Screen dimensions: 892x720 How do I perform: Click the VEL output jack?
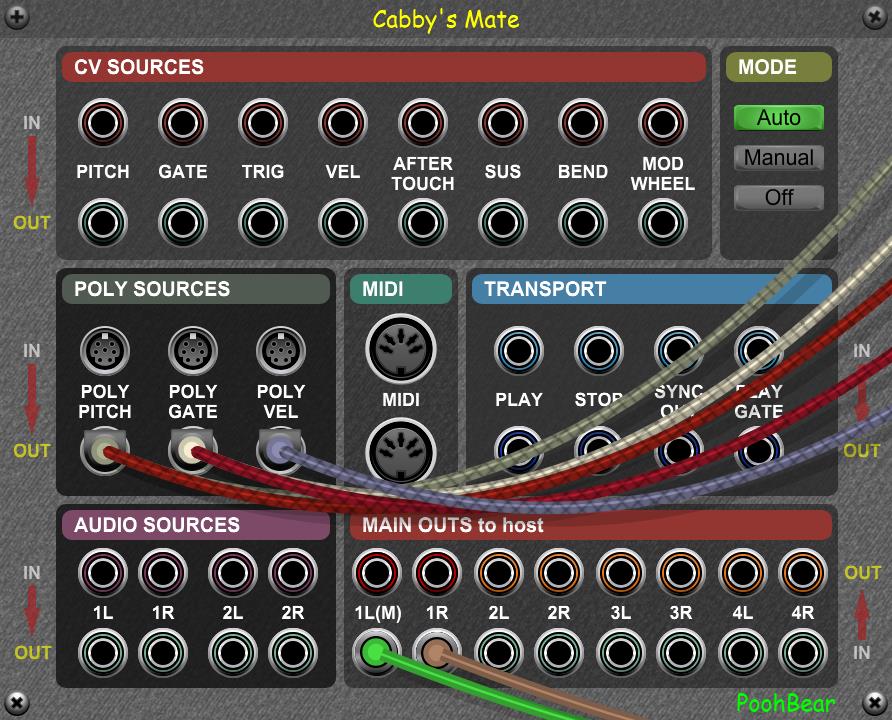click(342, 222)
